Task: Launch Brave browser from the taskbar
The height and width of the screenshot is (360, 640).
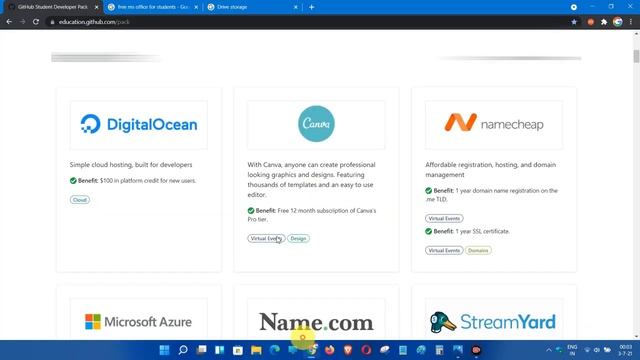Action: click(x=348, y=350)
